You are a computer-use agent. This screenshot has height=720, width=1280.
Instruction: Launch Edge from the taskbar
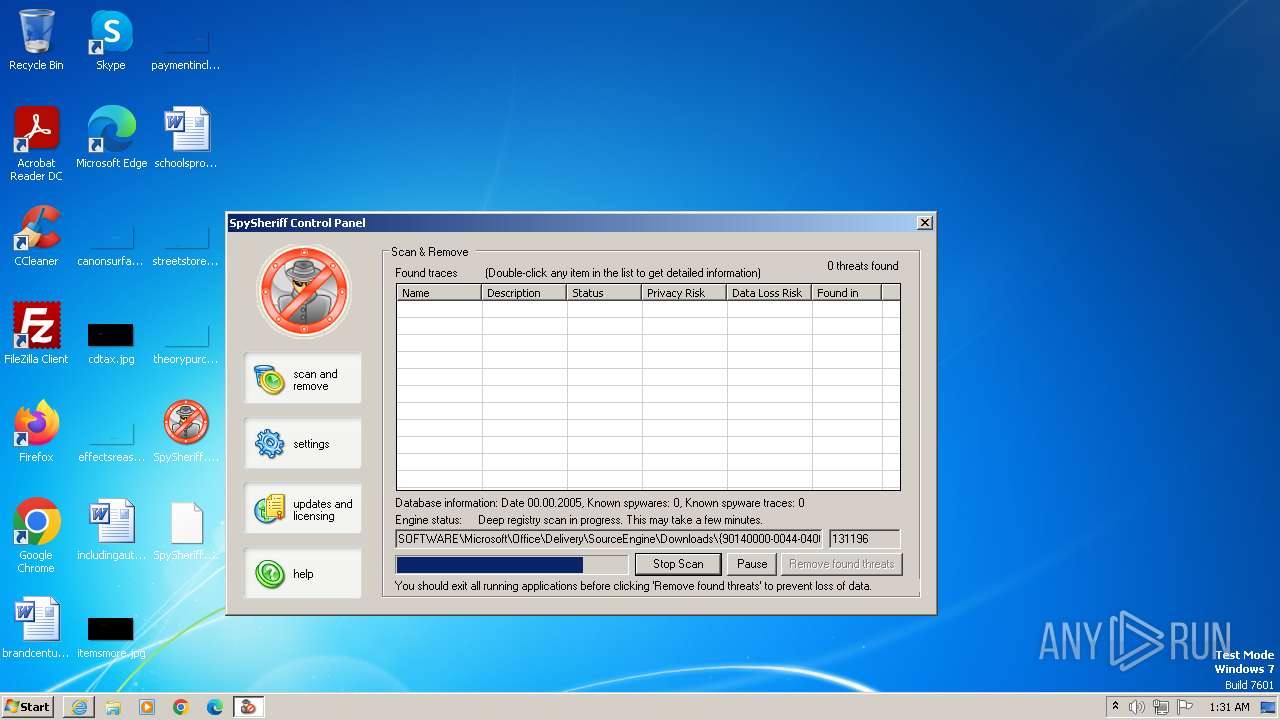215,707
